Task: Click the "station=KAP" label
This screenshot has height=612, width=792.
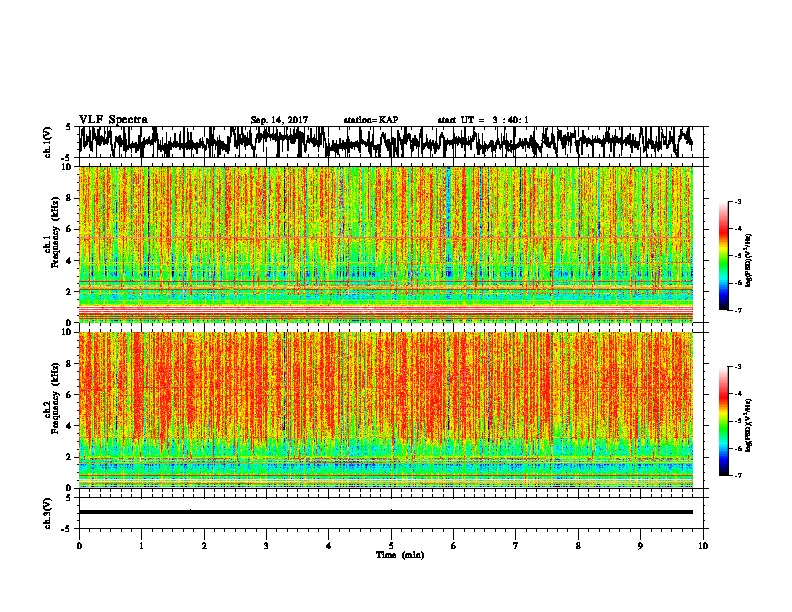Action: [371, 120]
